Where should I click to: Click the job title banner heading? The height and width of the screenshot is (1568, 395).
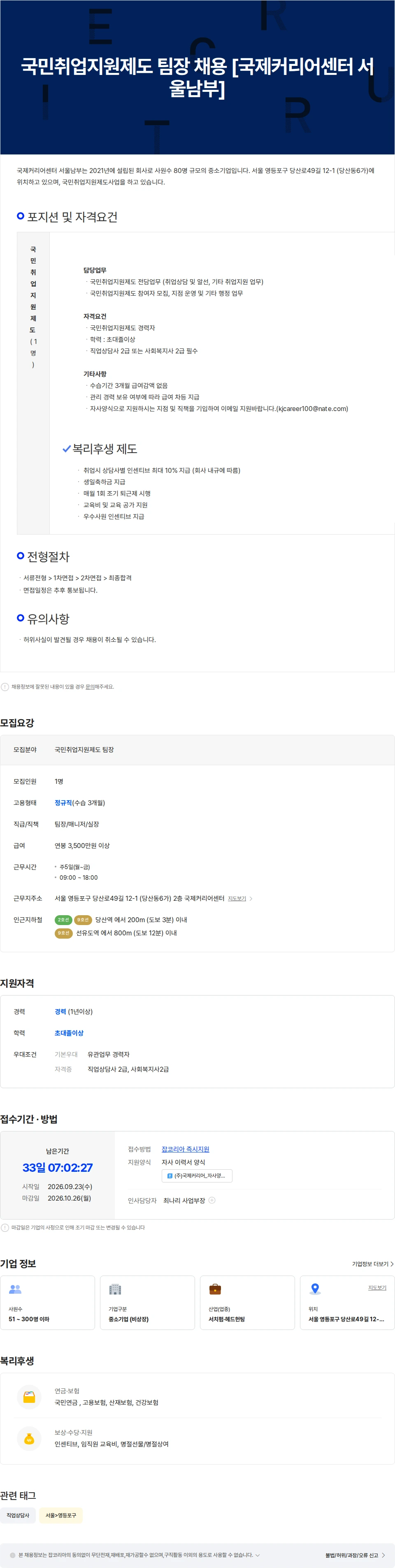[197, 77]
